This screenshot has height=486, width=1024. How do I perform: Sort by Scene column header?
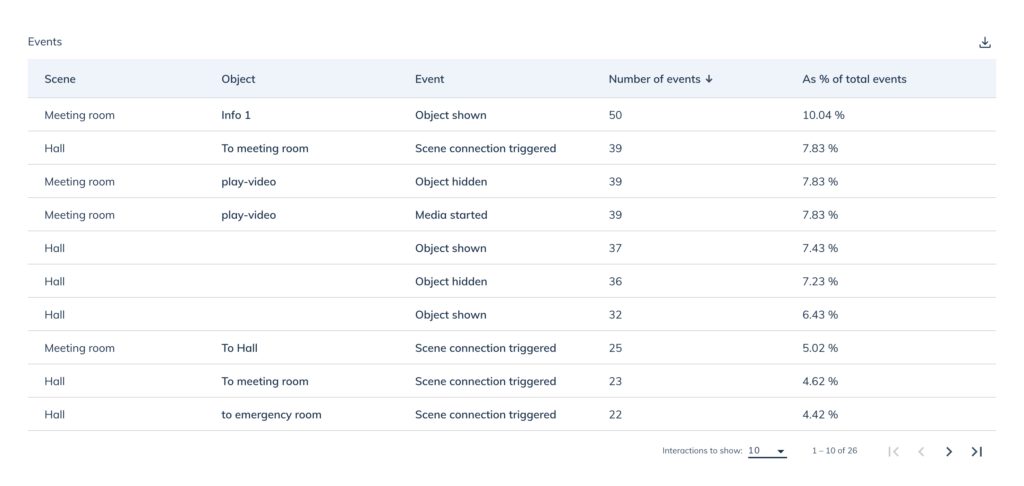60,79
